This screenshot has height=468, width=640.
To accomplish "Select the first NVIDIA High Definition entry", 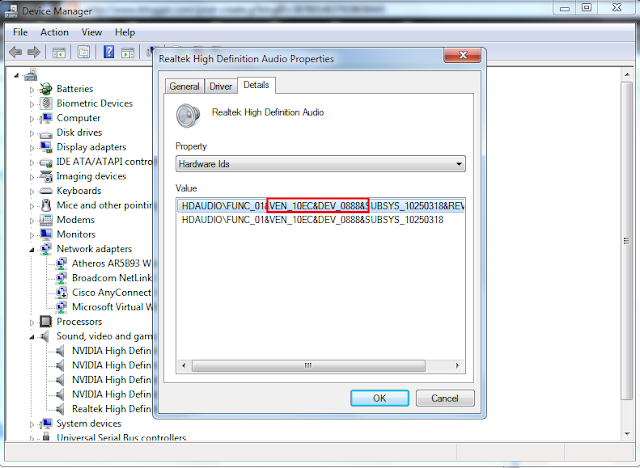I will click(x=111, y=350).
